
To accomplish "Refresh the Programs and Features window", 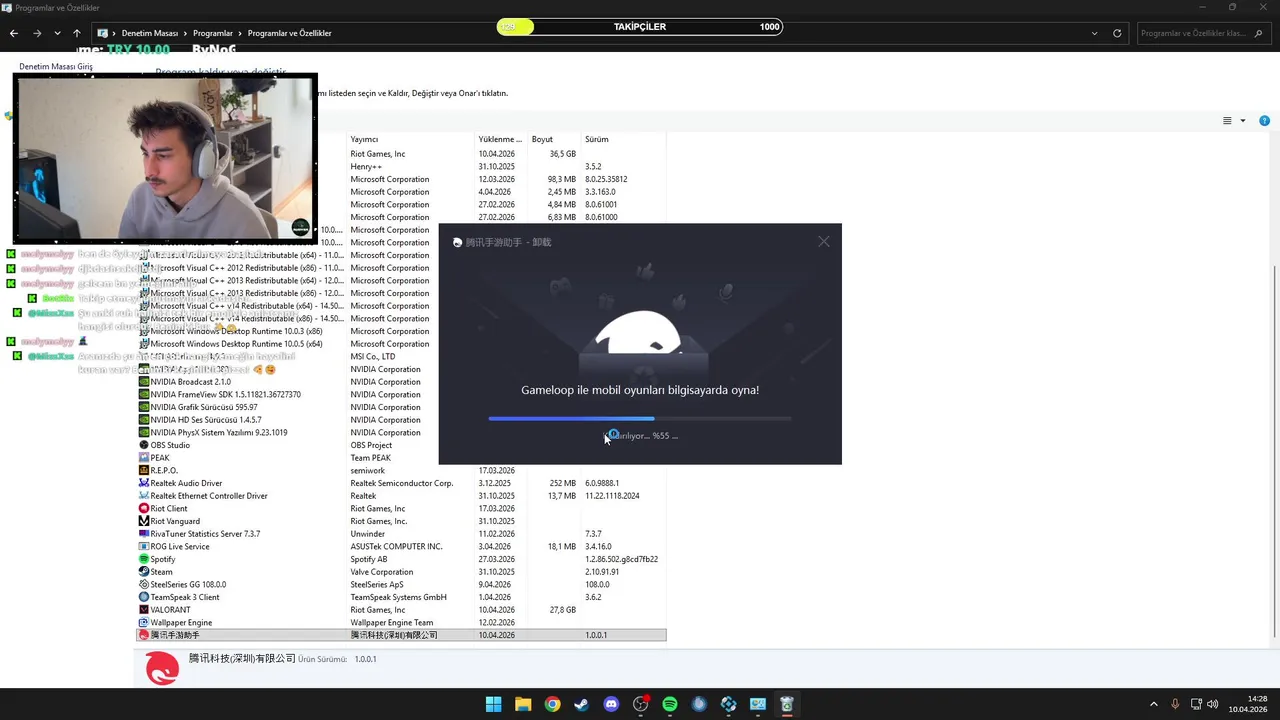I will [x=1117, y=33].
